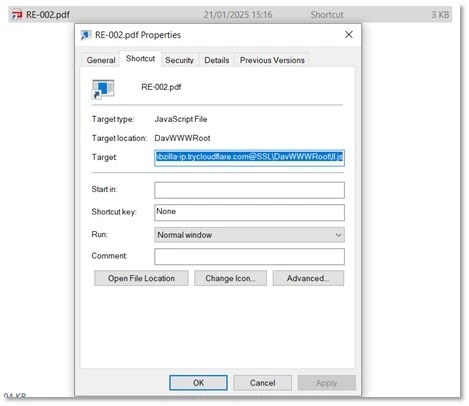Switch to the General tab
Image resolution: width=469 pixels, height=406 pixels.
[x=101, y=60]
